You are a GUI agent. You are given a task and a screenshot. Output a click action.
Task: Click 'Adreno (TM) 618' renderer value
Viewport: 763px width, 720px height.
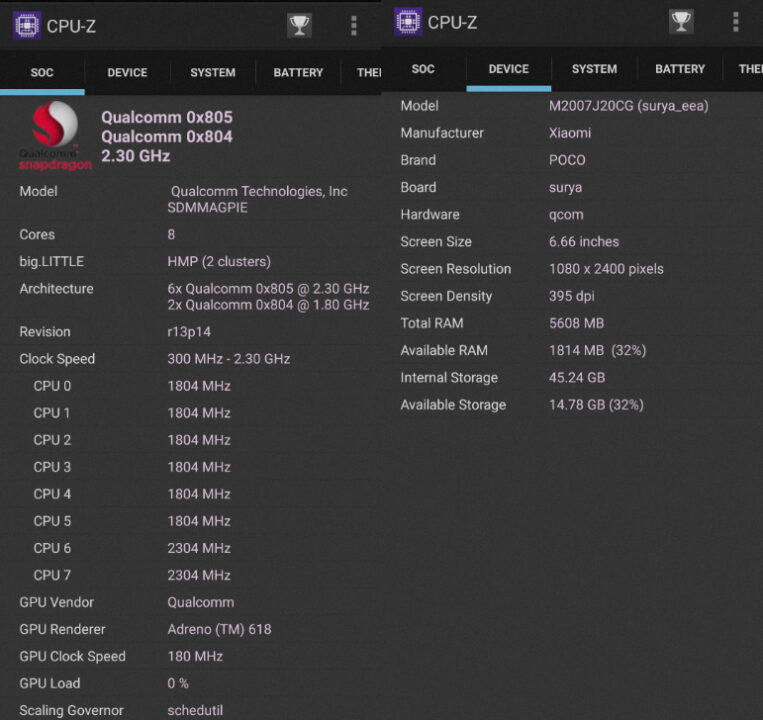coord(219,630)
